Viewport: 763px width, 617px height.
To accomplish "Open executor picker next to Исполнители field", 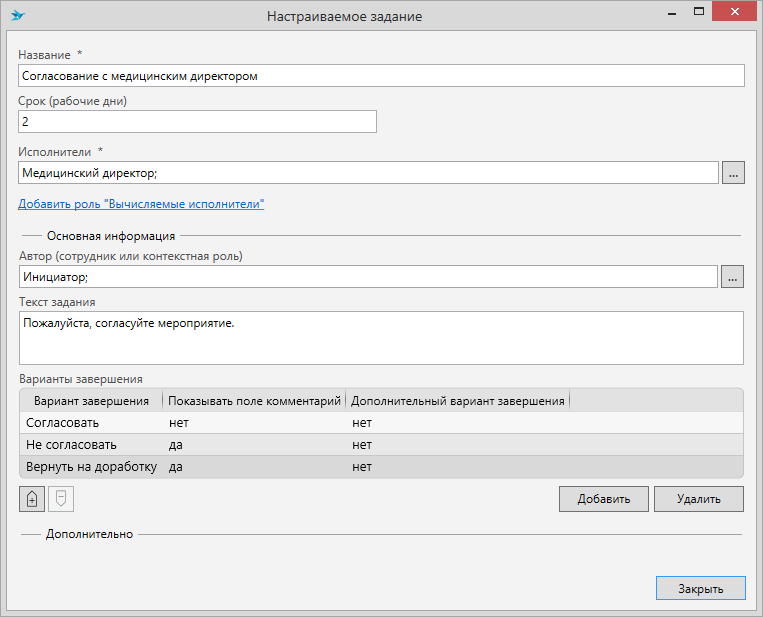I will pyautogui.click(x=733, y=173).
